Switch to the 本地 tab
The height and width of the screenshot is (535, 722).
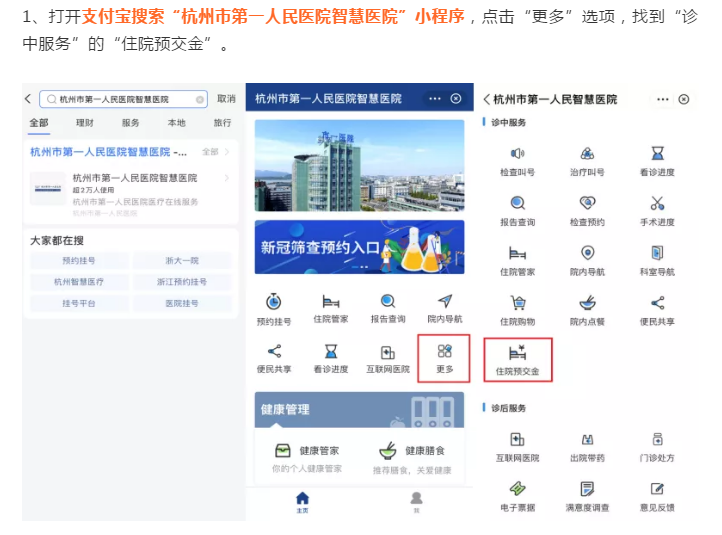click(x=176, y=123)
